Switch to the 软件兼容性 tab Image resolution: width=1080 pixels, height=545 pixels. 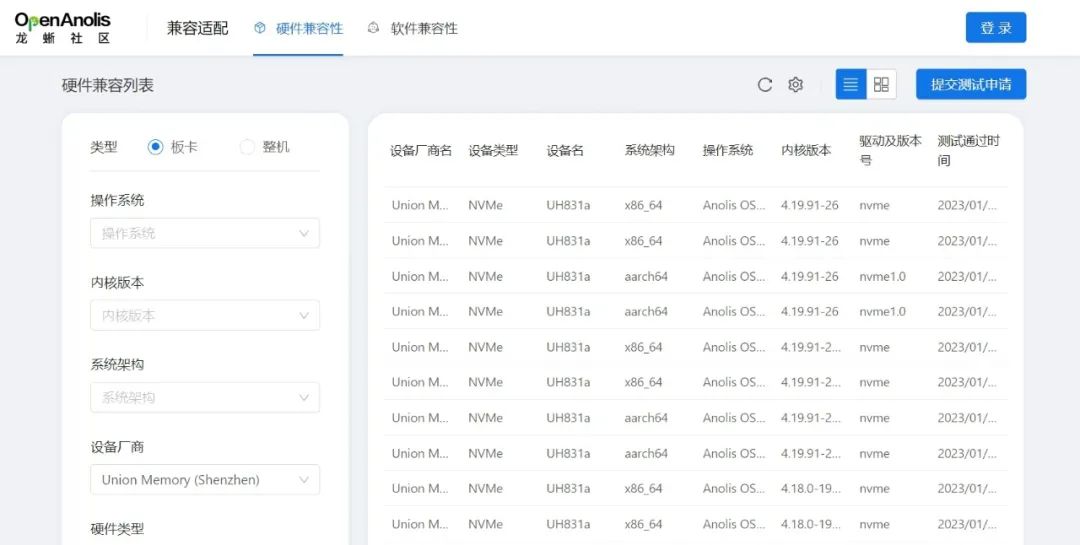pos(424,28)
